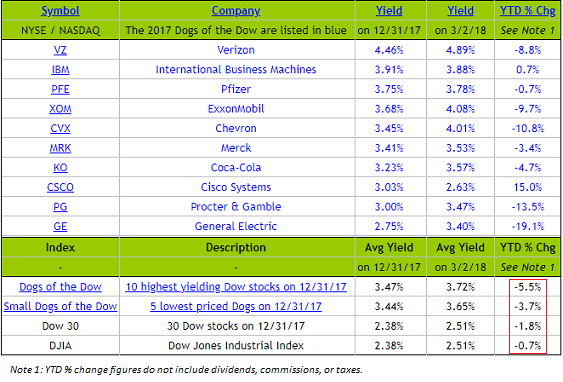Select Dogs of the Dow -5.5% YTD change

click(x=528, y=287)
